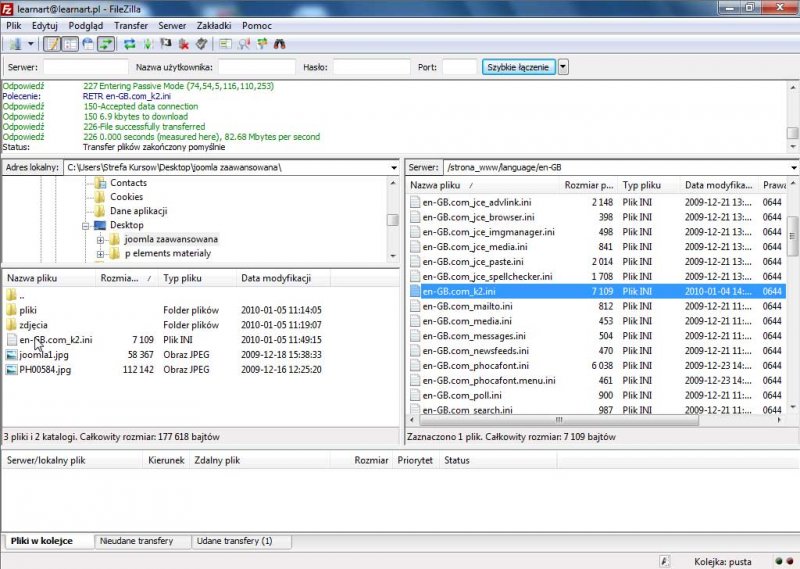Click the binoculars search icon
The height and width of the screenshot is (569, 800).
pyautogui.click(x=280, y=44)
